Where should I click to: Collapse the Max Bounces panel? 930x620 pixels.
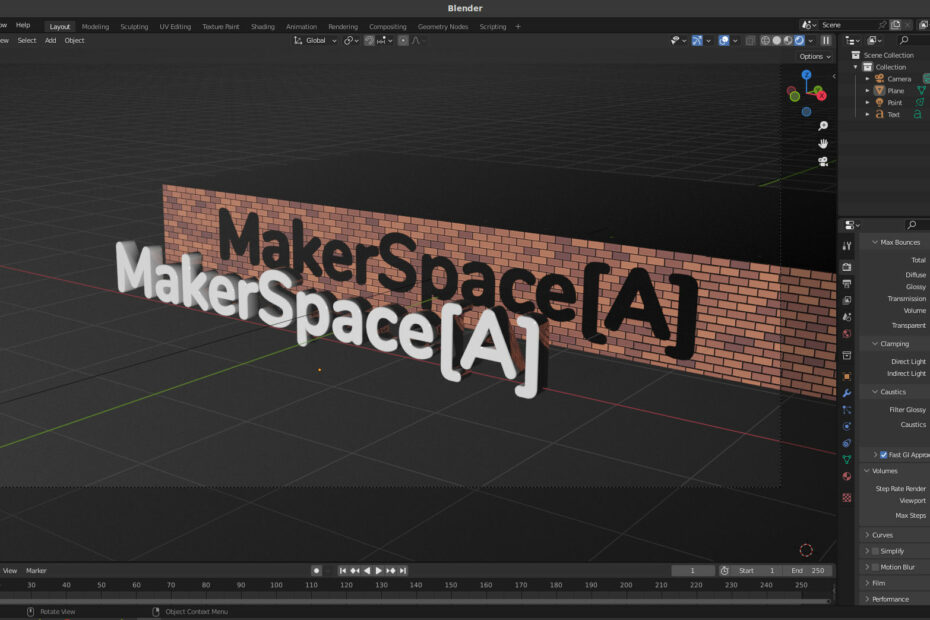click(x=875, y=242)
